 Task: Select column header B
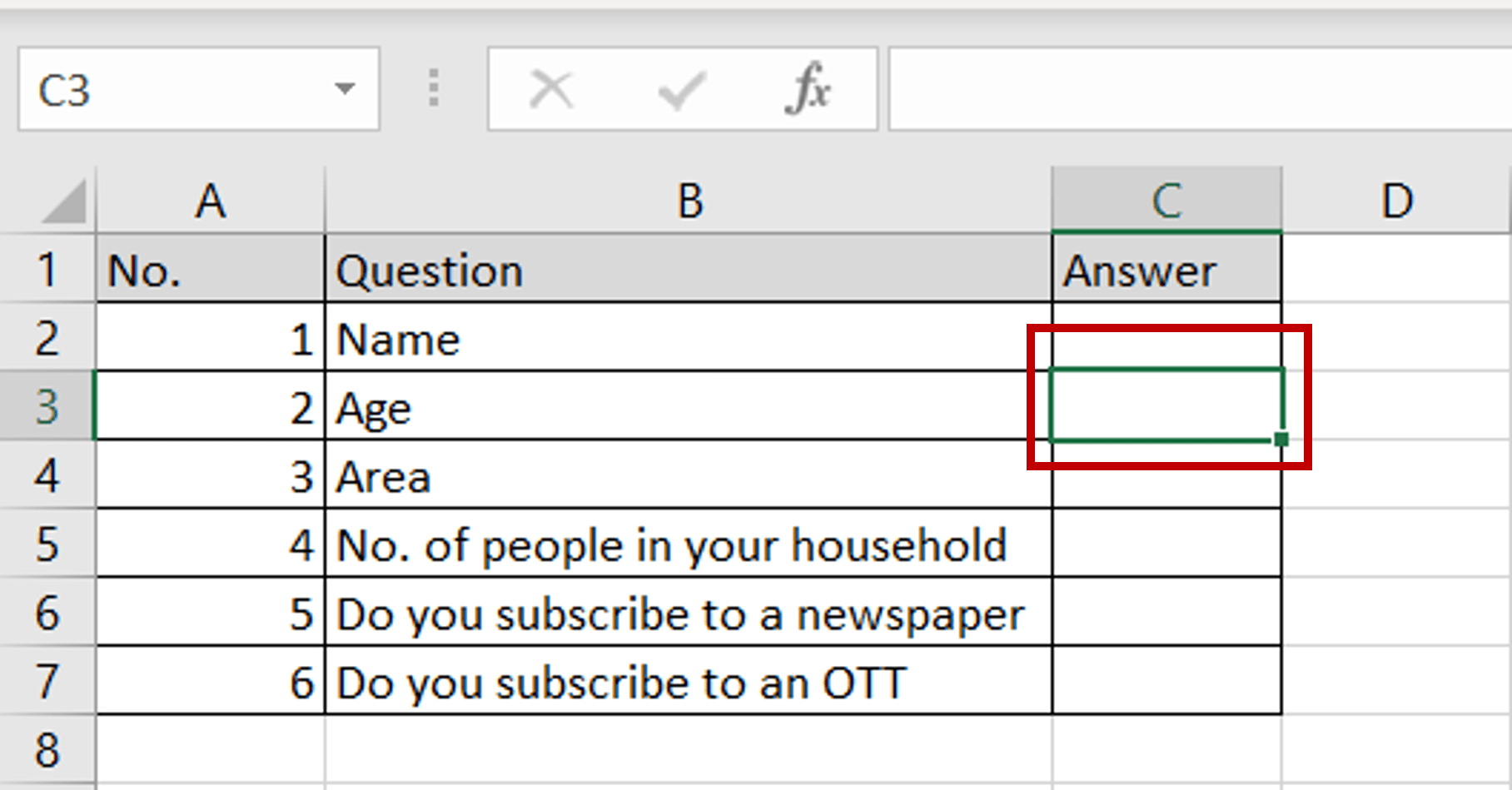688,200
